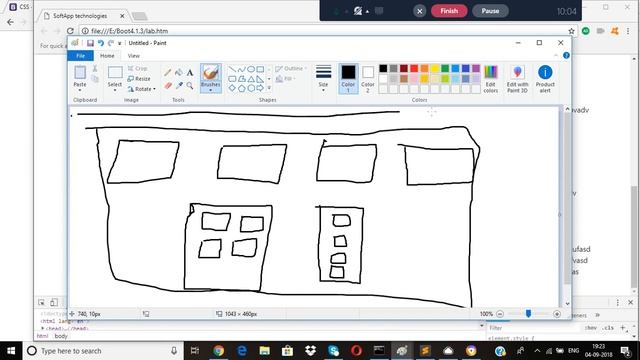Click the Copy icon in Clipboard group

tap(95, 79)
